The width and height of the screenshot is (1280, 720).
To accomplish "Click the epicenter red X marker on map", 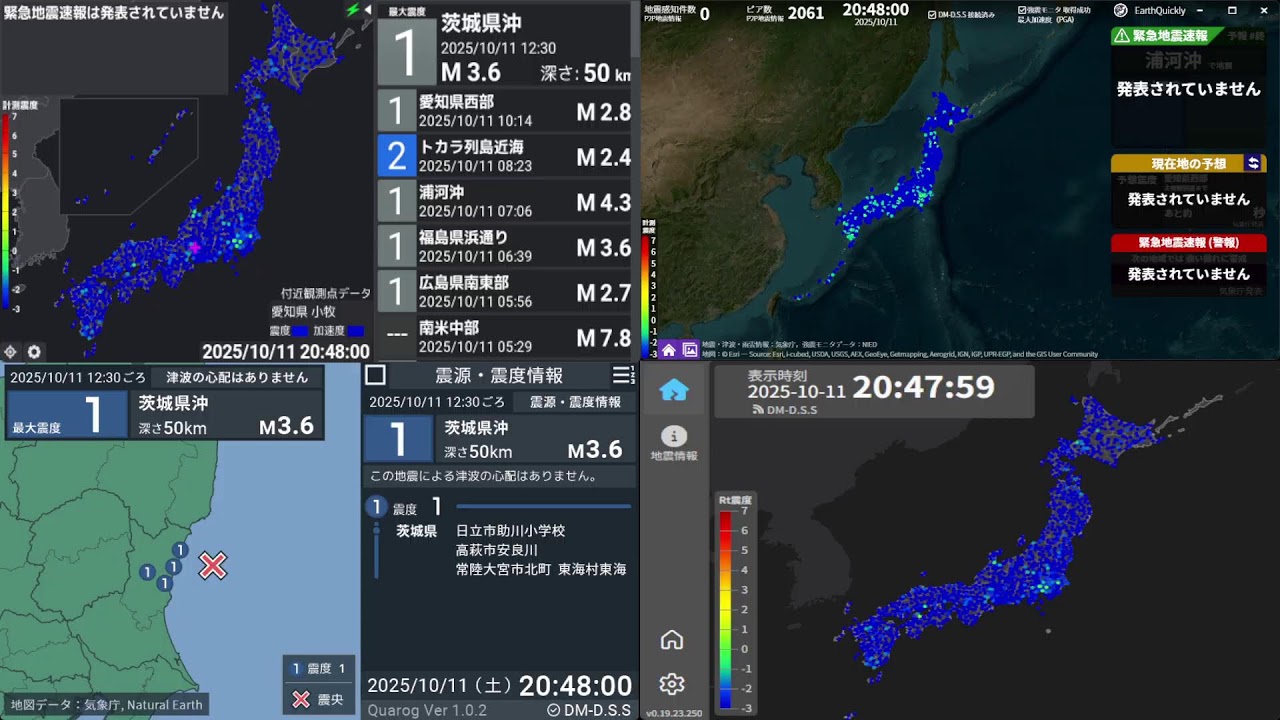I will [x=212, y=566].
